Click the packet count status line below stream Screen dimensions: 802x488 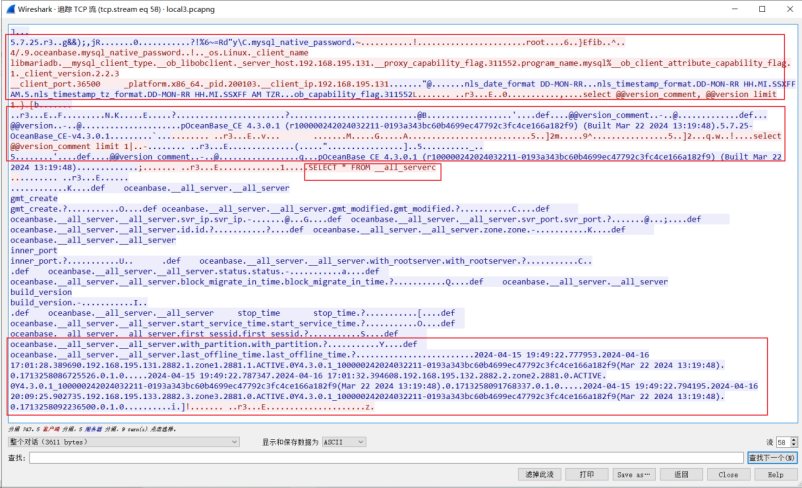(x=92, y=429)
